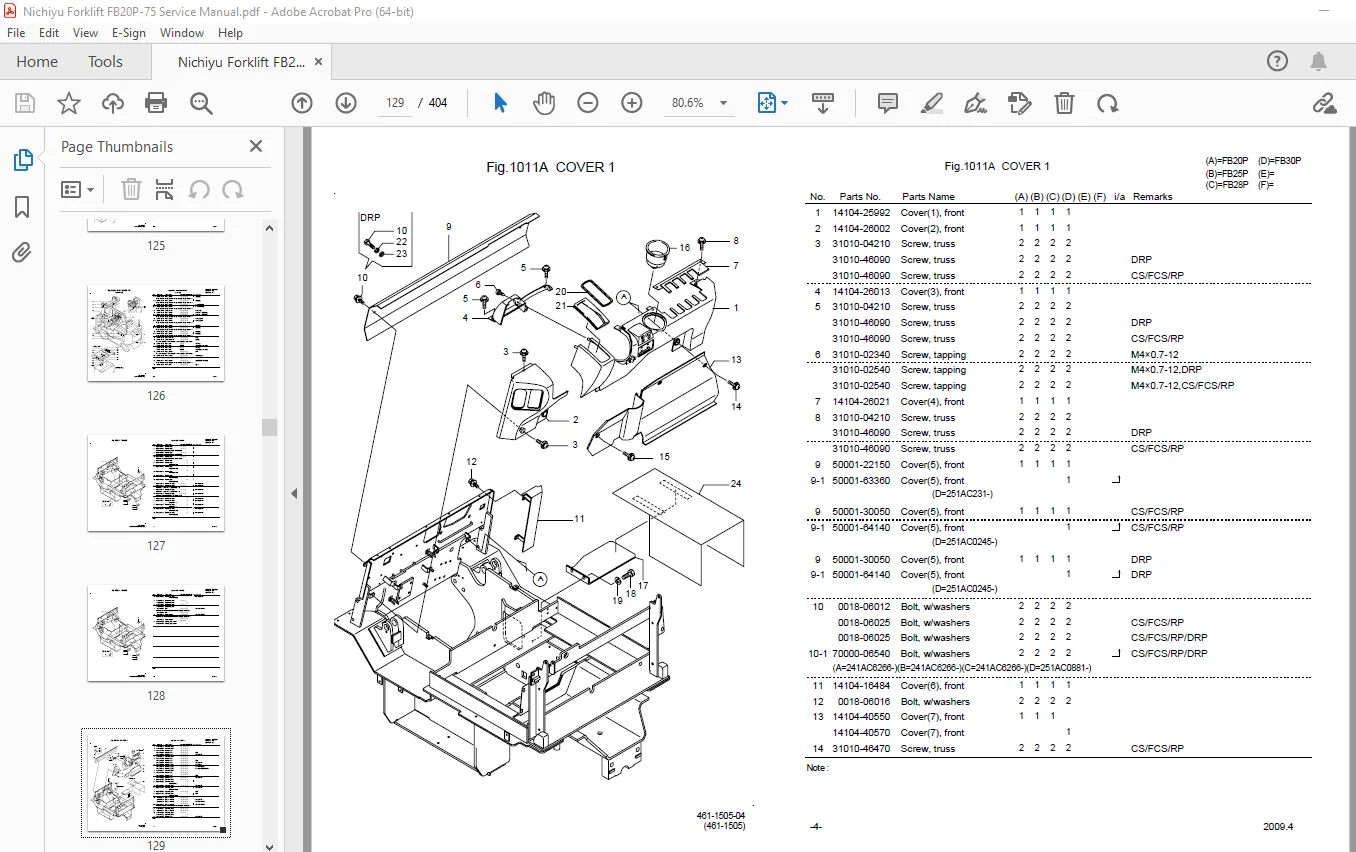Open the E-Sign menu
1356x852 pixels.
coord(129,33)
